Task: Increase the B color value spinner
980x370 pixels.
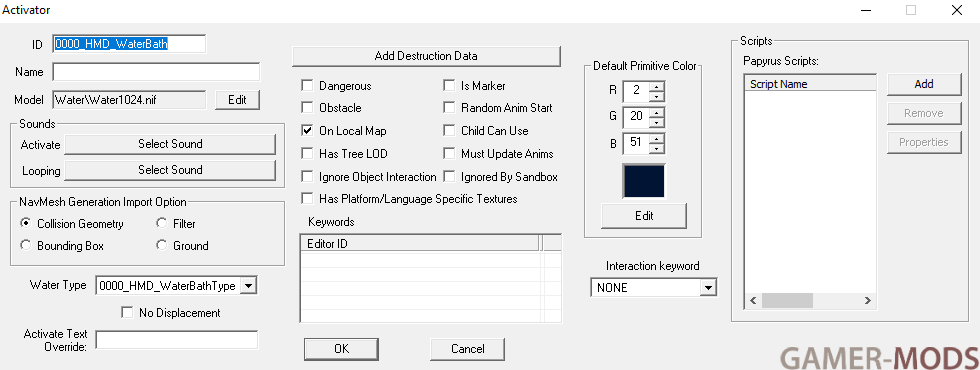Action: pos(656,138)
